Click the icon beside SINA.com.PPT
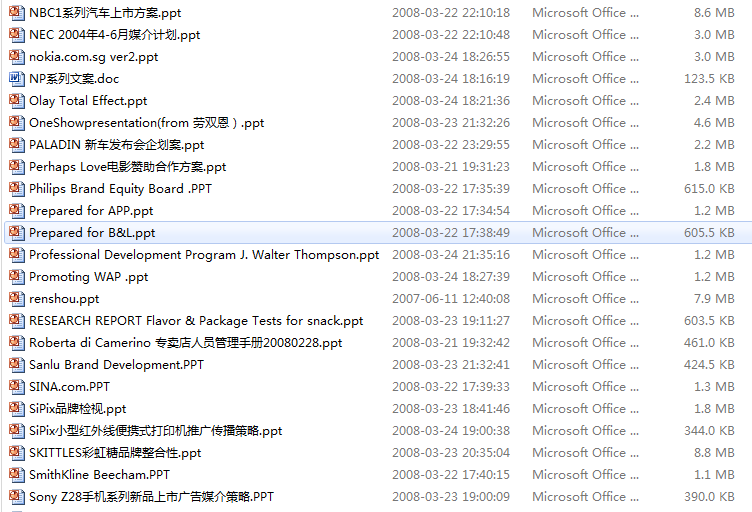Viewport: 752px width, 512px height. coord(17,386)
